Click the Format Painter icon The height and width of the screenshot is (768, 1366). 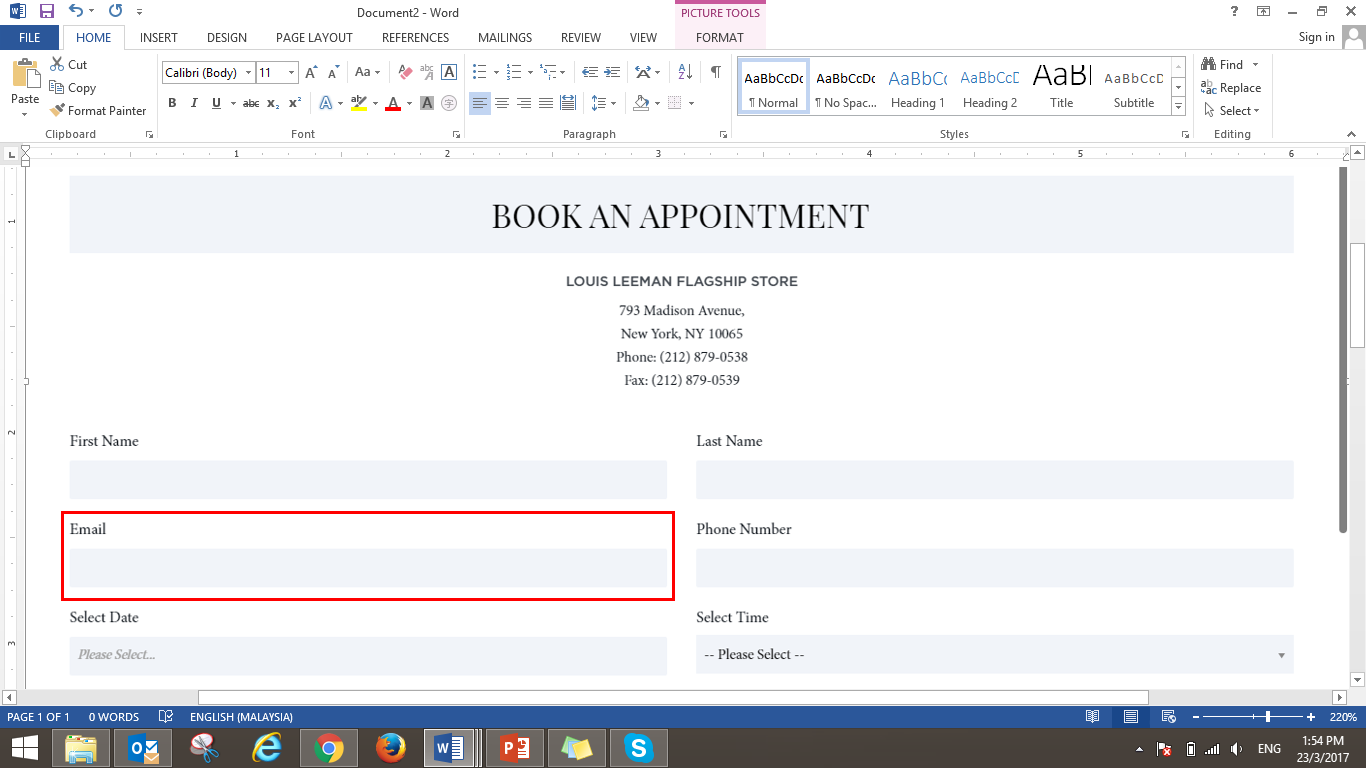(x=58, y=111)
